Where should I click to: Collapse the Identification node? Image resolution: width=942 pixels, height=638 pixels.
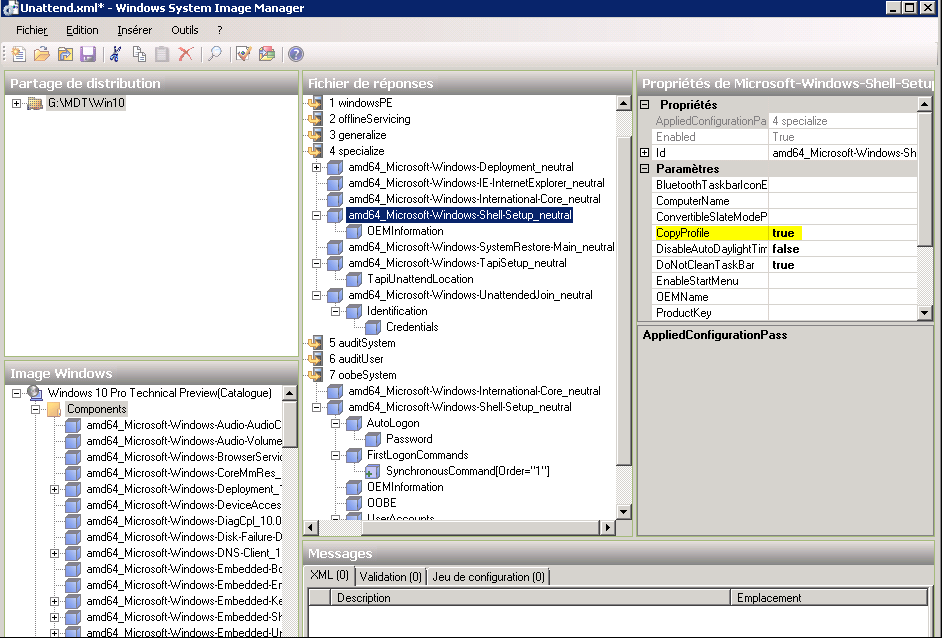pos(336,311)
